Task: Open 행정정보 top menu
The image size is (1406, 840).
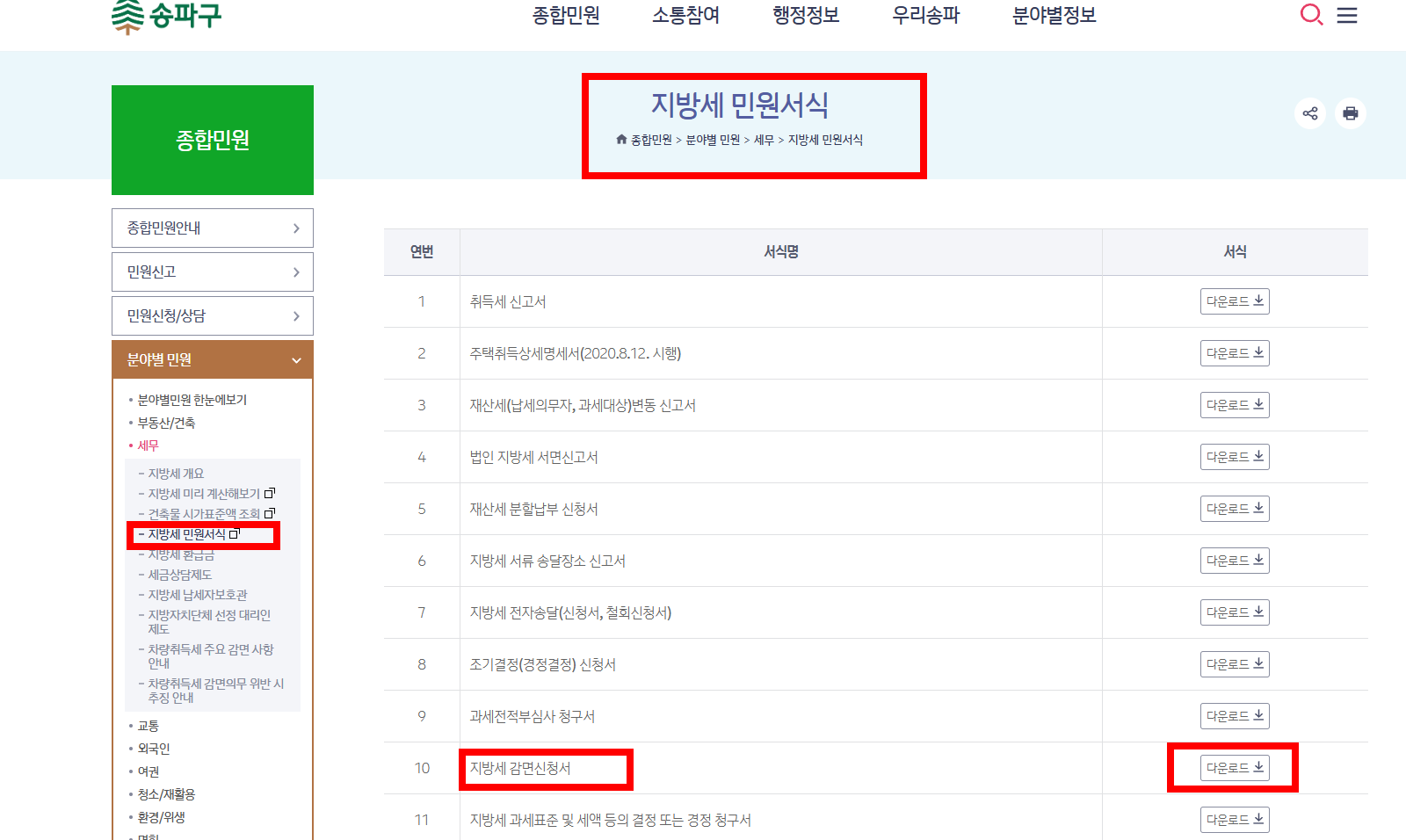Action: pyautogui.click(x=806, y=16)
